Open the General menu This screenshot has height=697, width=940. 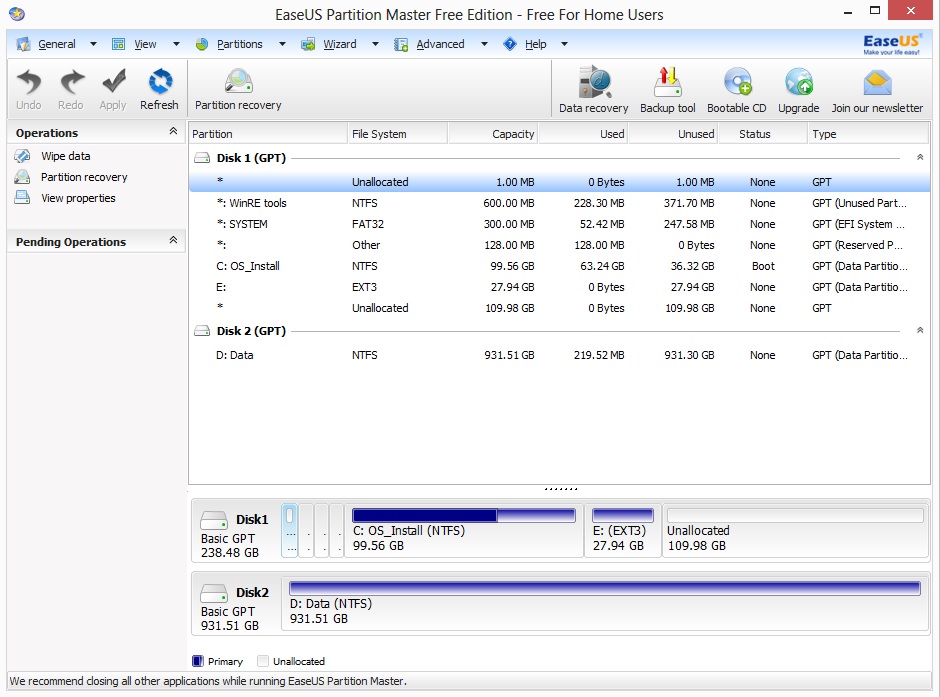click(x=56, y=44)
